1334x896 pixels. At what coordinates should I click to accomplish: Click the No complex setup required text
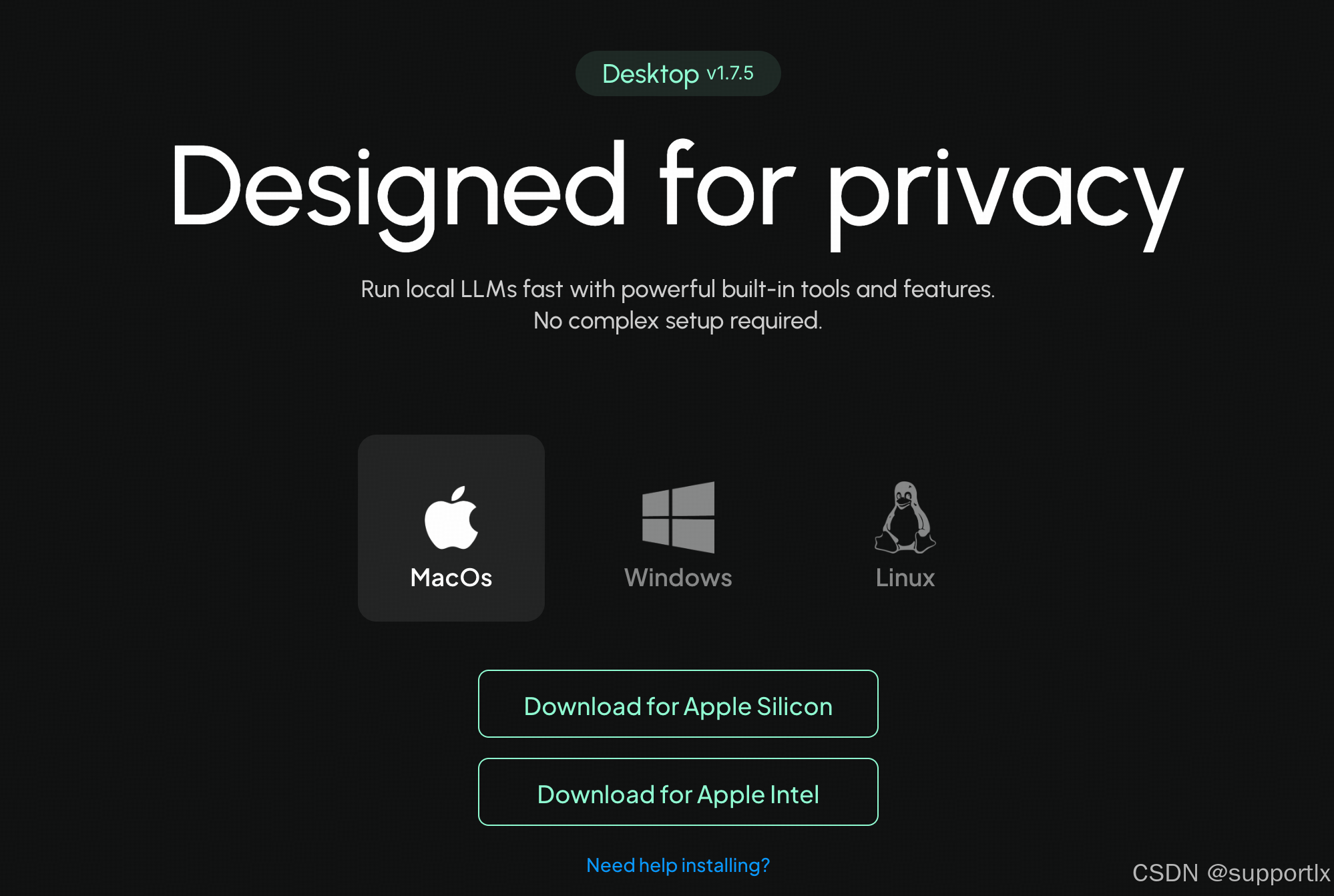[678, 321]
